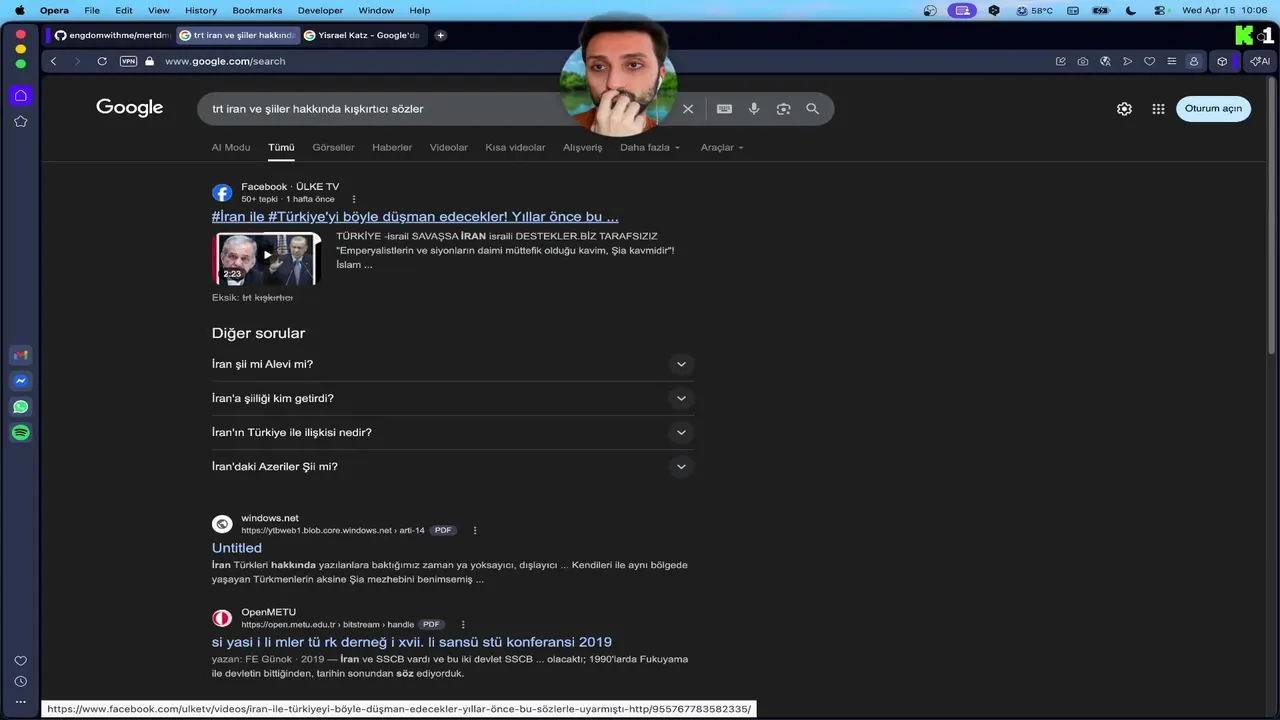Open Gmail from the Opera sidebar
Screen dimensions: 1280x720
pos(20,355)
